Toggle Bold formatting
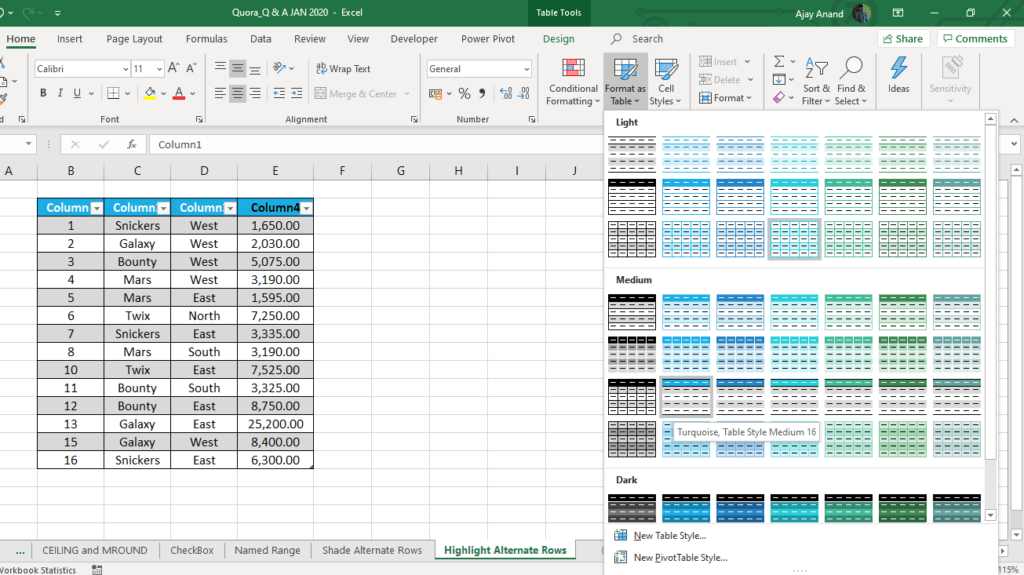This screenshot has width=1024, height=575. coord(43,93)
